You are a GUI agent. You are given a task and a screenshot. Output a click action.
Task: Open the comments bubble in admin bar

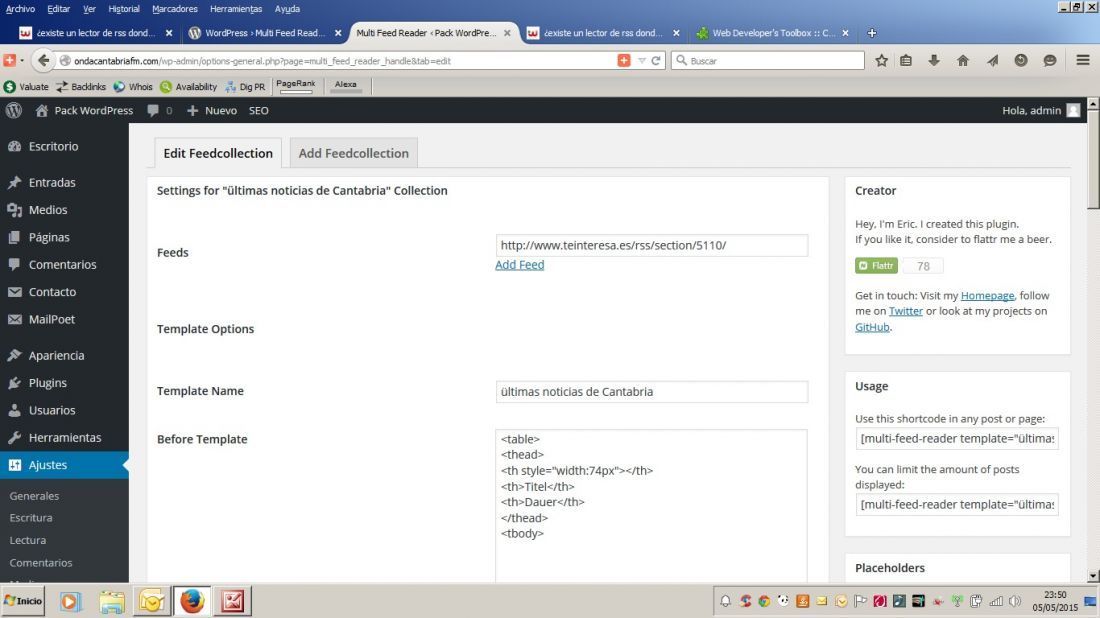[x=159, y=110]
